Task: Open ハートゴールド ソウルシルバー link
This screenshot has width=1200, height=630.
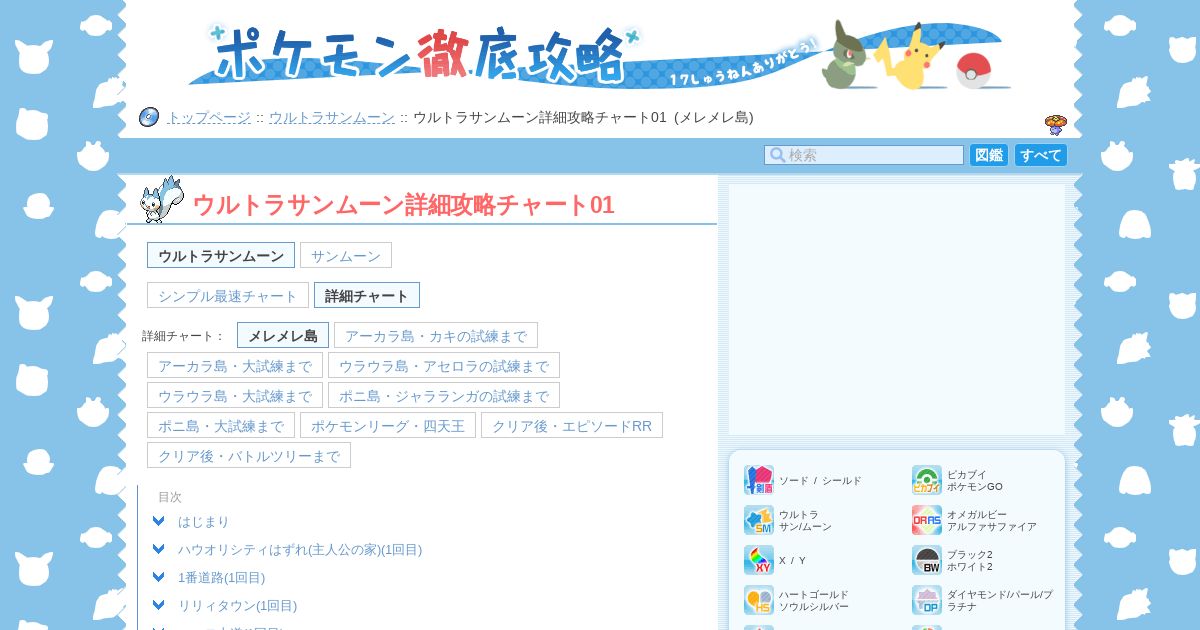Action: [814, 601]
